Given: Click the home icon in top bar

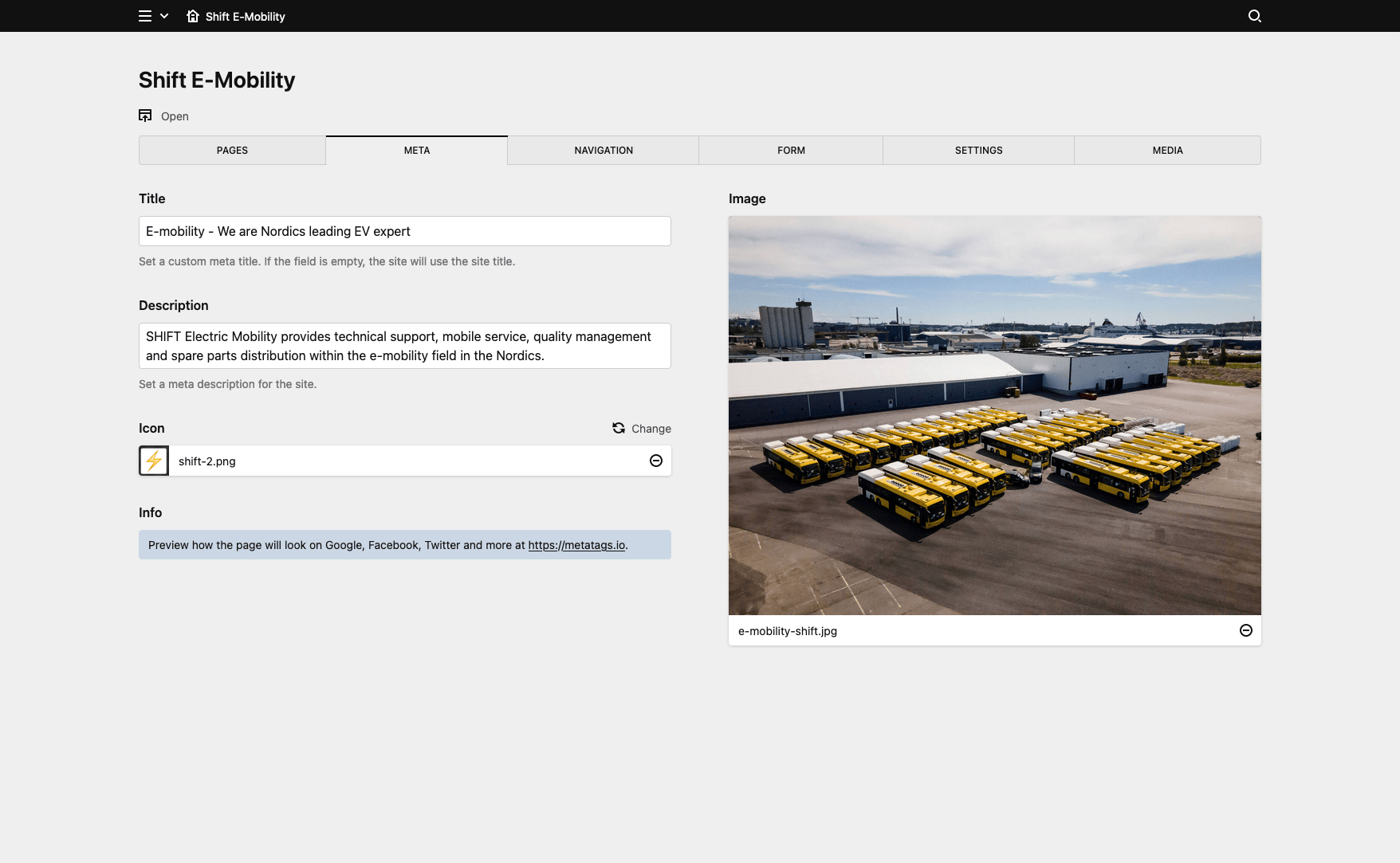Looking at the screenshot, I should click(x=192, y=16).
